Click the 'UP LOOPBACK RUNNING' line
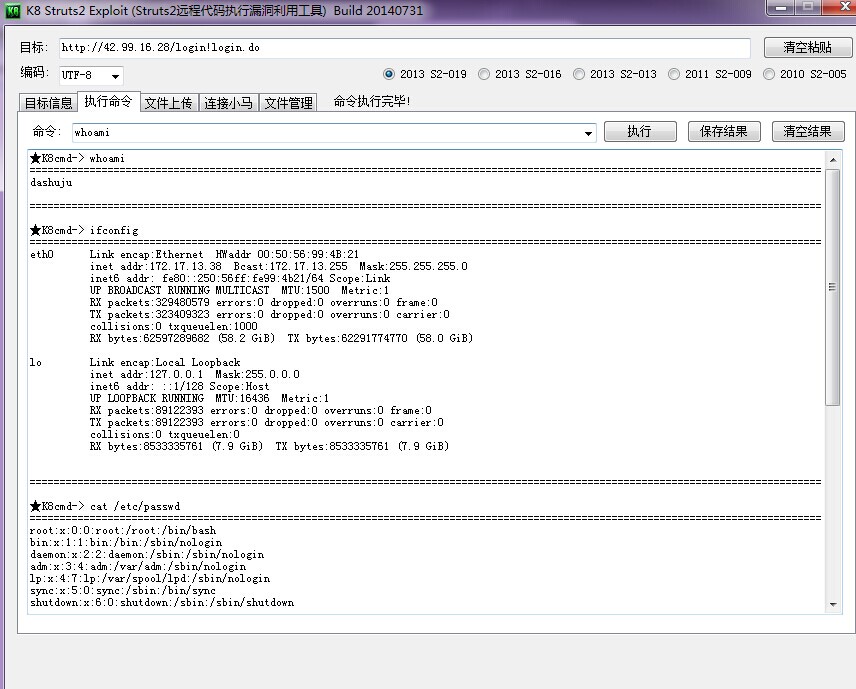 [209, 399]
